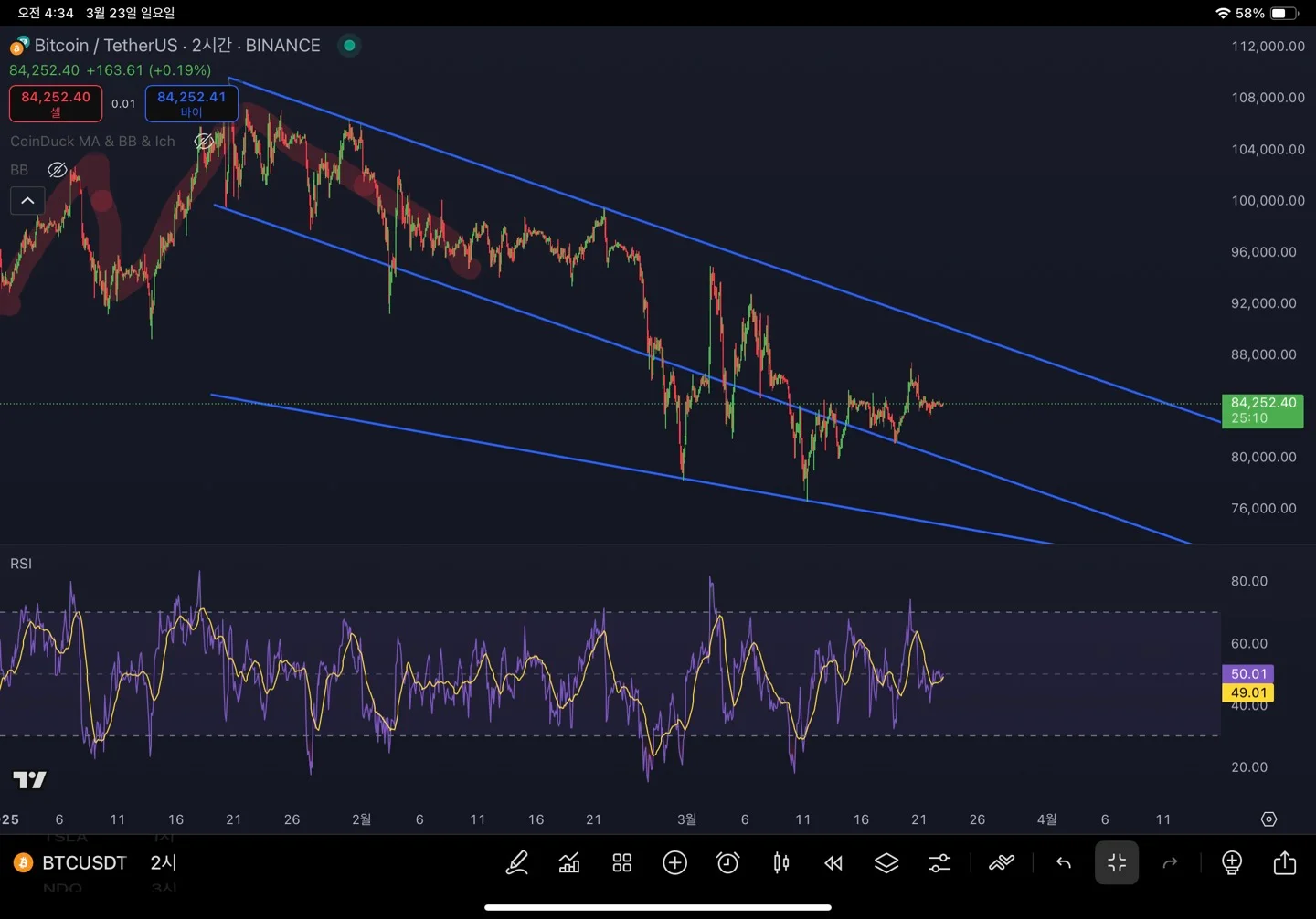Click the RSI value tag 50.01
Image resolution: width=1316 pixels, height=919 pixels.
pyautogui.click(x=1248, y=674)
